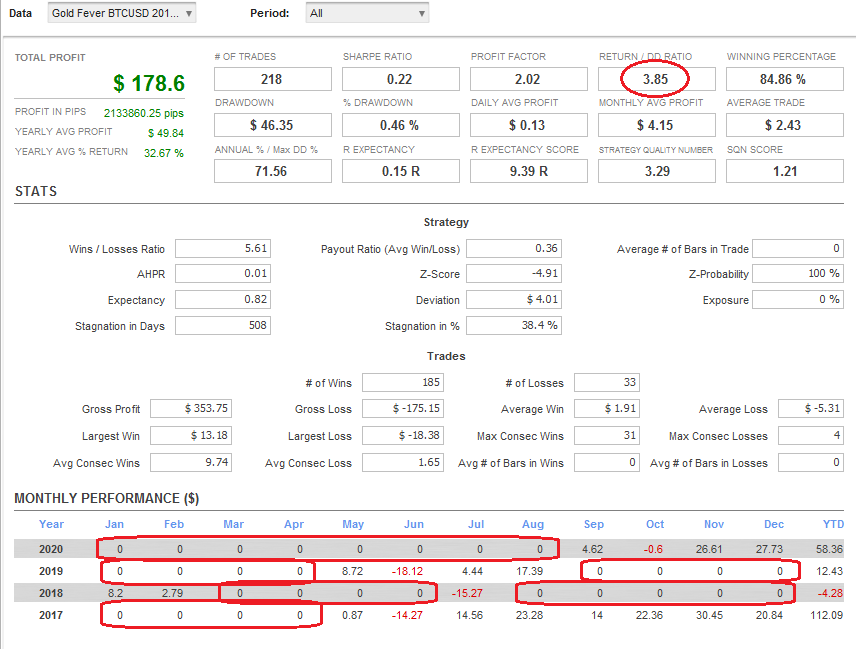Viewport: 856px width, 649px height.
Task: Select the R Expectancy Score value 9.39 R
Action: (x=528, y=171)
